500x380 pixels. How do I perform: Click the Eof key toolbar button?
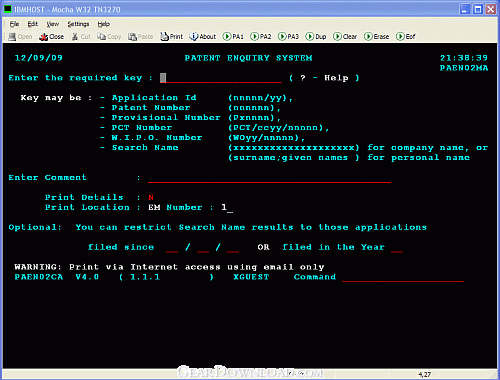(405, 37)
